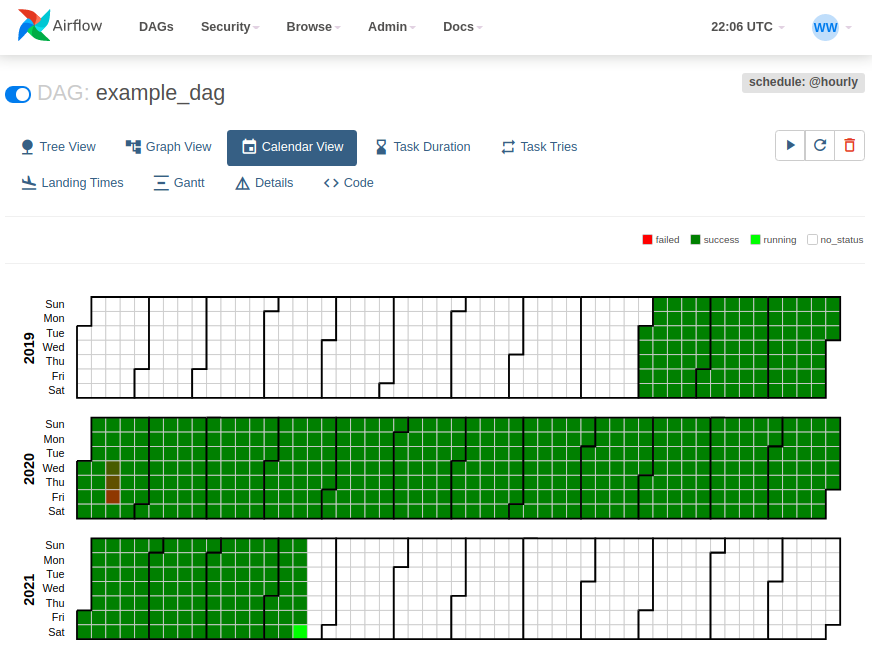The image size is (872, 648).
Task: Click the bright green running day cell in 2021
Action: (x=300, y=632)
